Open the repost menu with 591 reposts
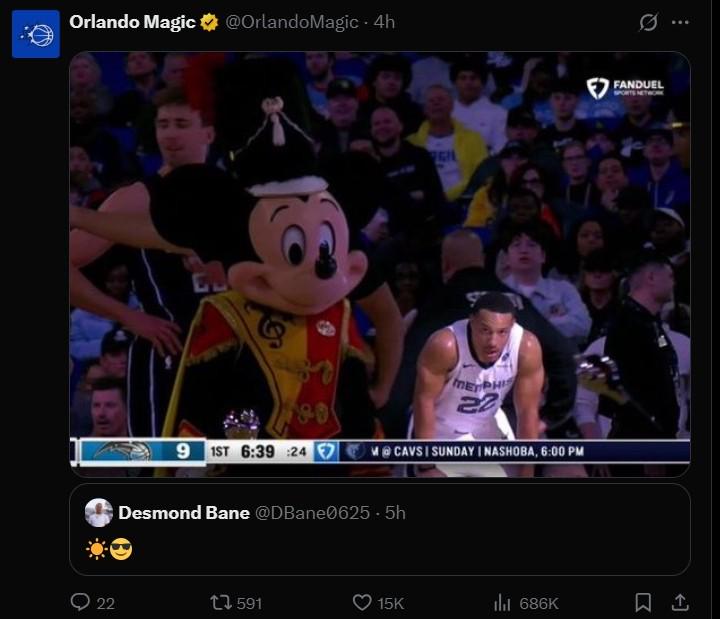Screen dimensions: 720x619 pyautogui.click(x=221, y=602)
